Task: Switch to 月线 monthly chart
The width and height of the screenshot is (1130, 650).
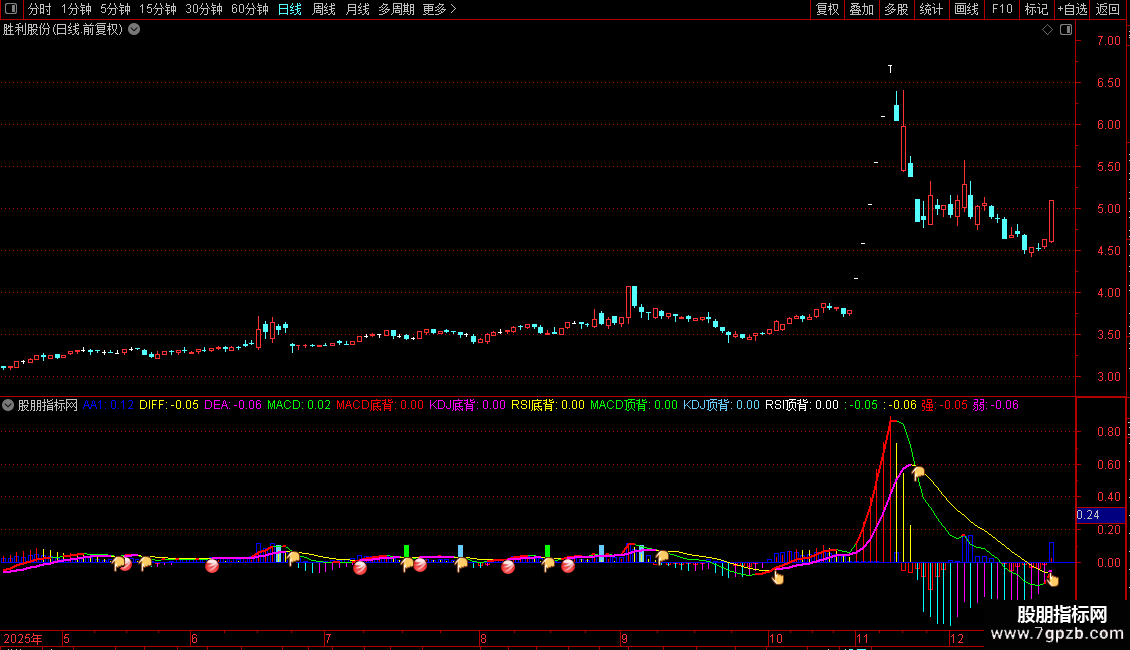Action: pyautogui.click(x=357, y=9)
